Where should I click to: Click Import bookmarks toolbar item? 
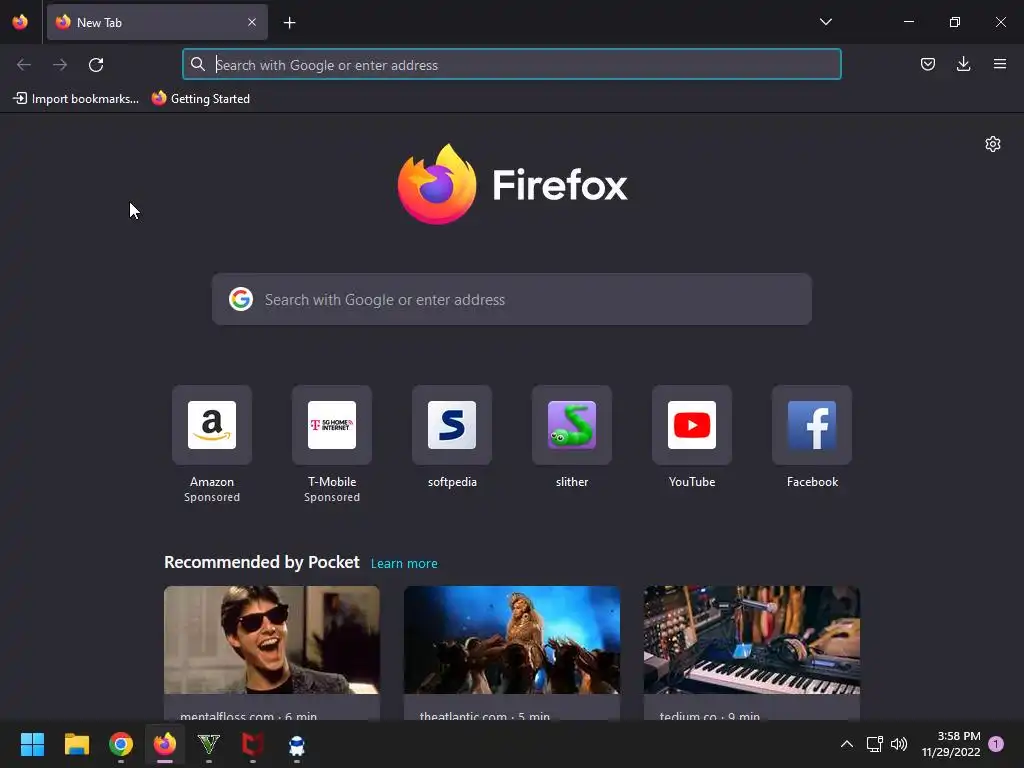(x=76, y=99)
